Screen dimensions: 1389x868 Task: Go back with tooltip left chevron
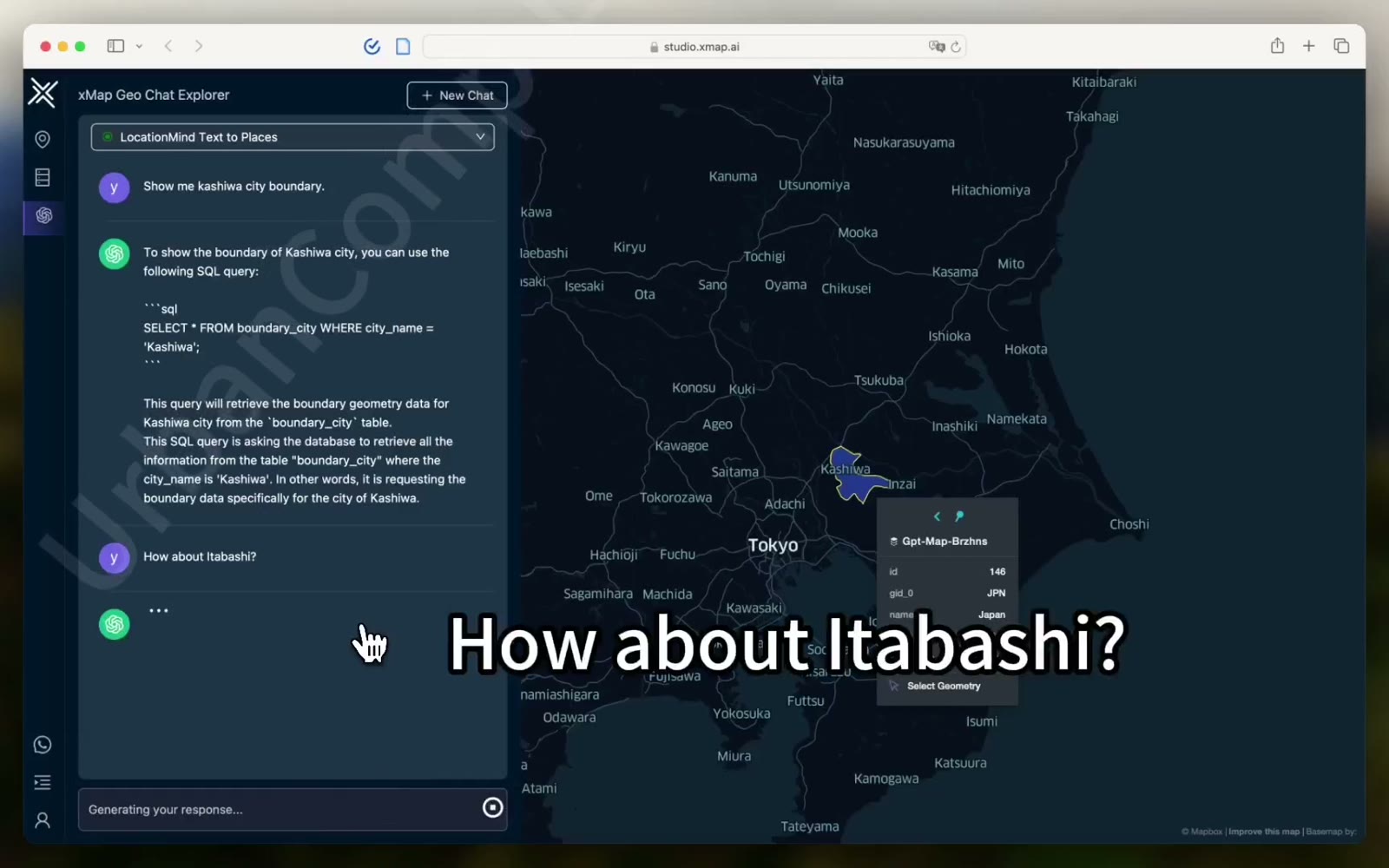tap(937, 516)
